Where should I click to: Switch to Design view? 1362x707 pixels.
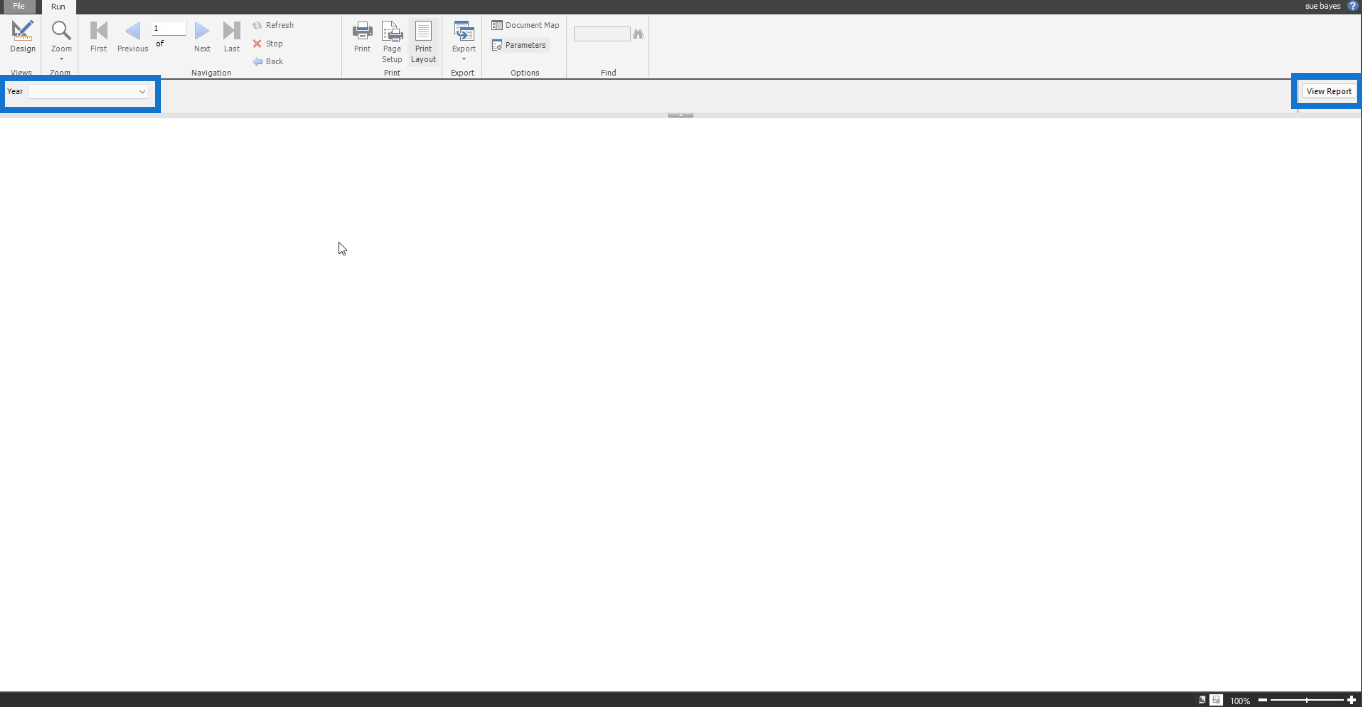tap(22, 36)
